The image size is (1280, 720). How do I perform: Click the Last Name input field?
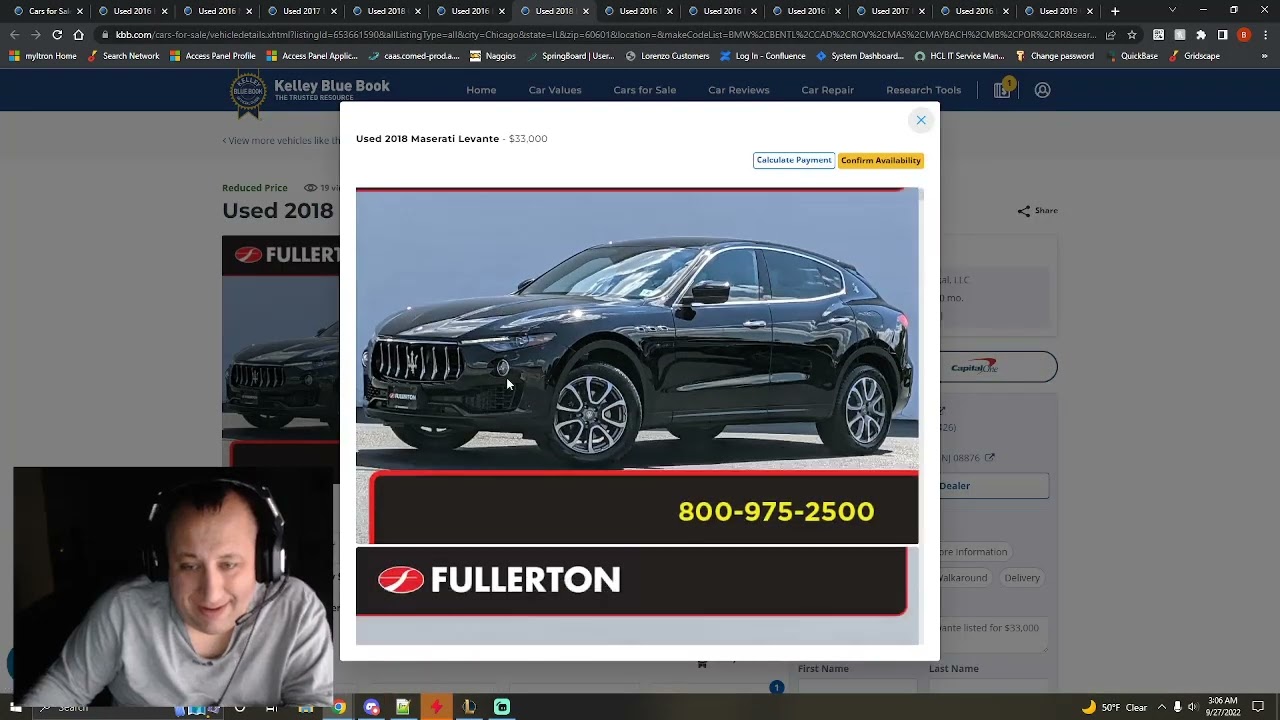coord(988,686)
